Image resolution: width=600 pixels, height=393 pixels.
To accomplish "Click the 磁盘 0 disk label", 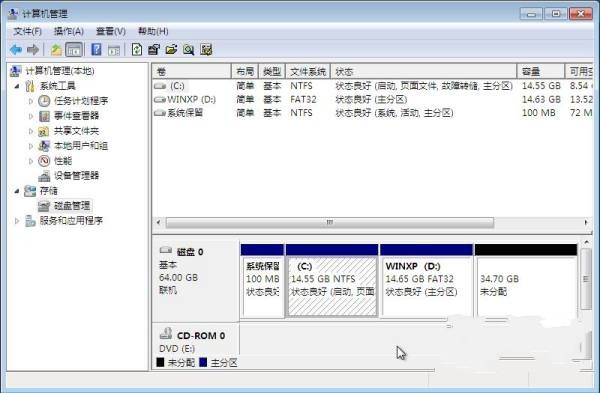I will (189, 252).
